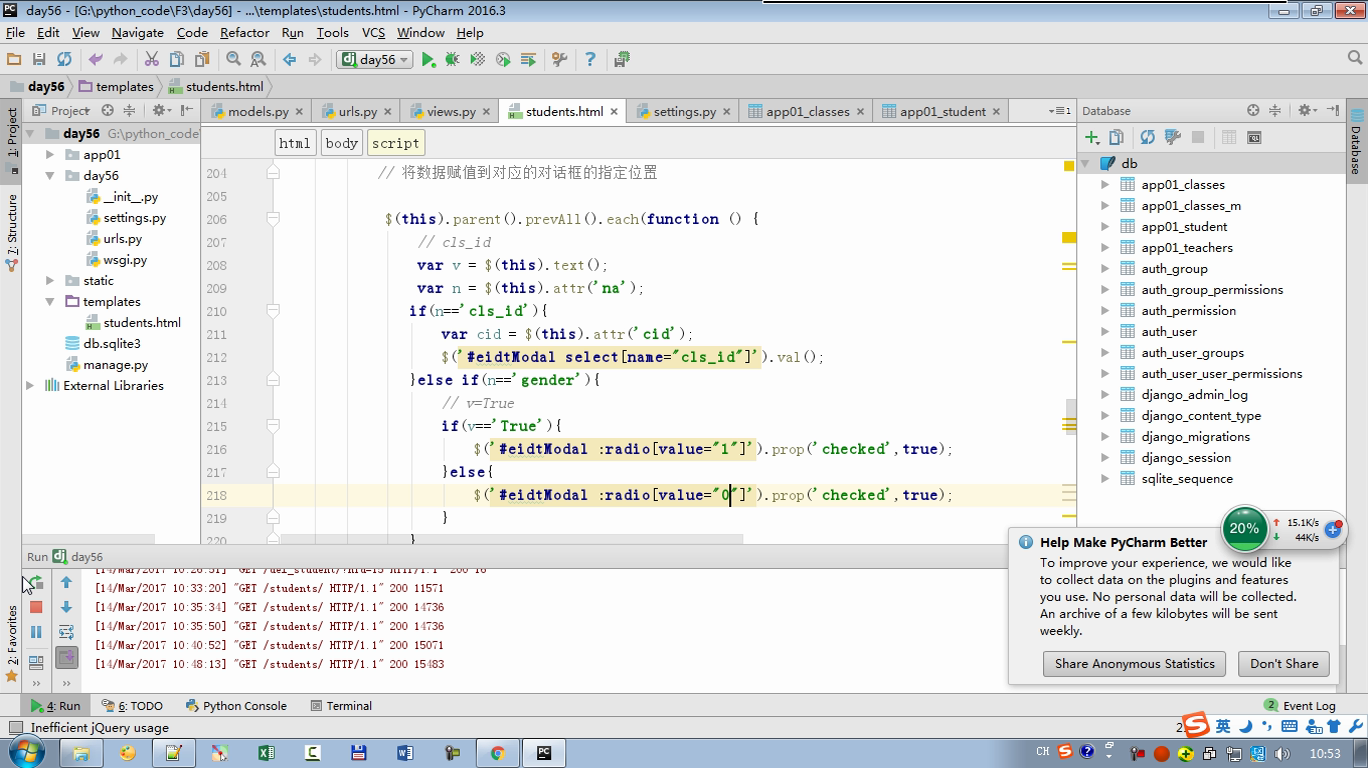Open data source properties wrench icon

coord(1173,137)
